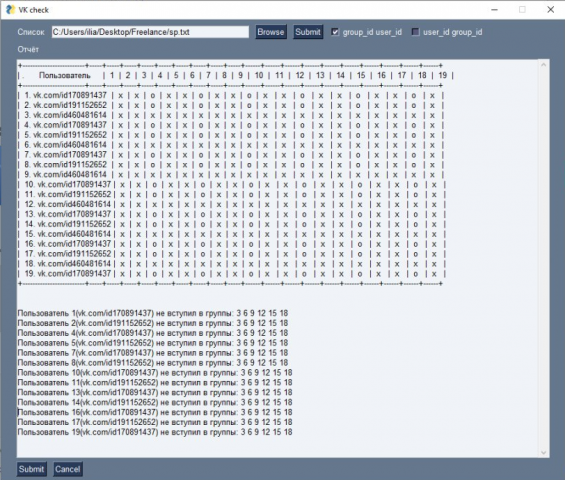The height and width of the screenshot is (480, 565).
Task: Select row 11. vk.com/id191152652
Action: point(232,194)
